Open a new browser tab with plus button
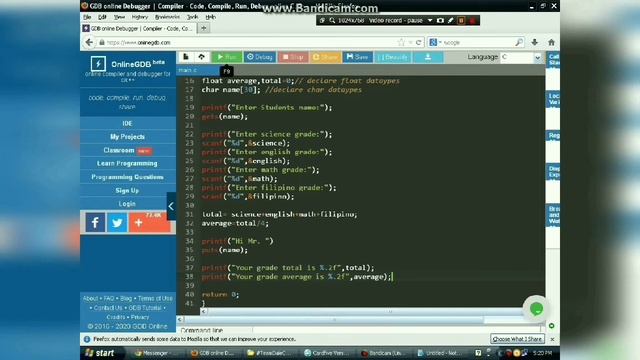Image resolution: width=640 pixels, height=360 pixels. click(204, 28)
